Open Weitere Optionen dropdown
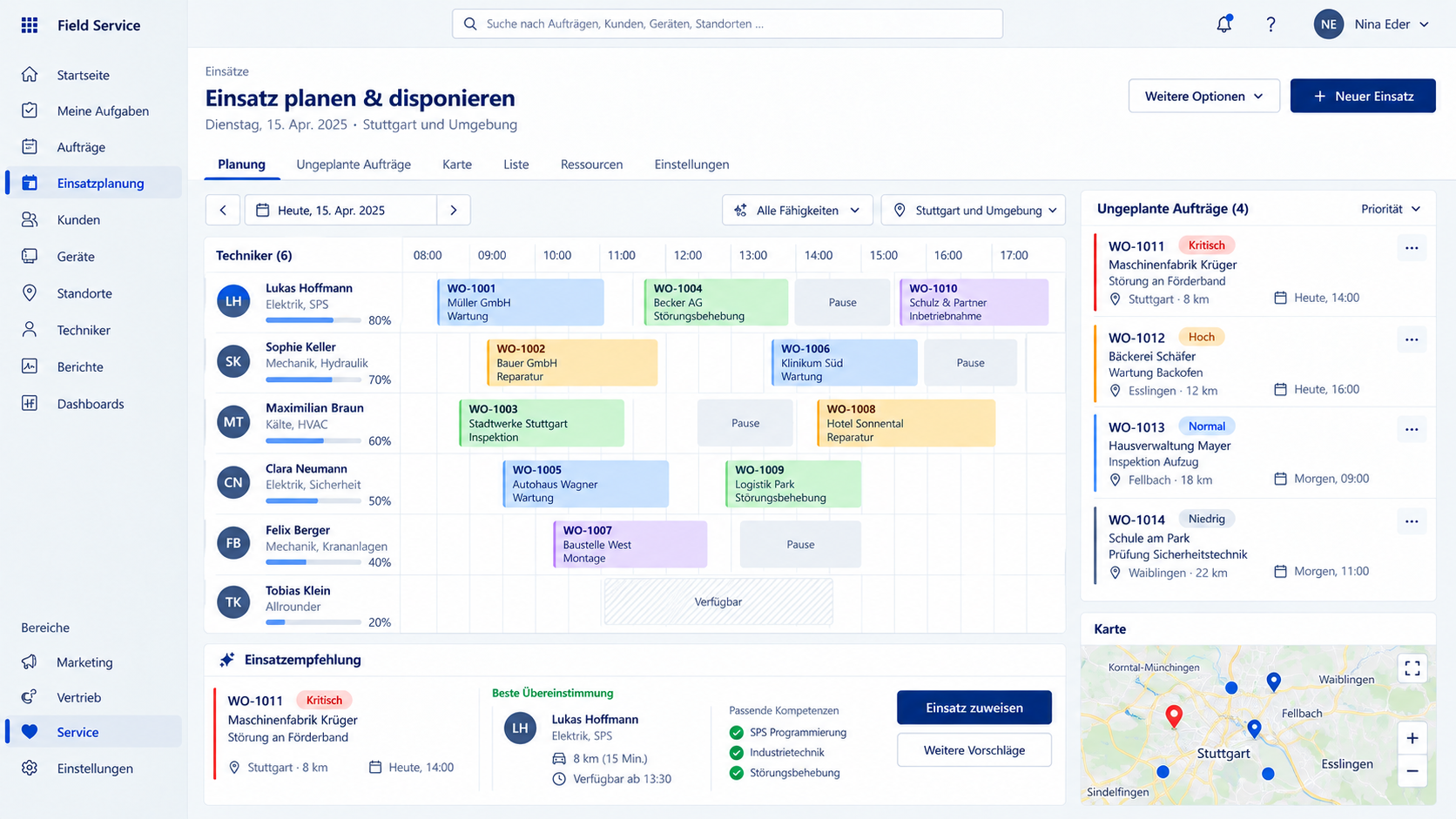 click(x=1203, y=96)
